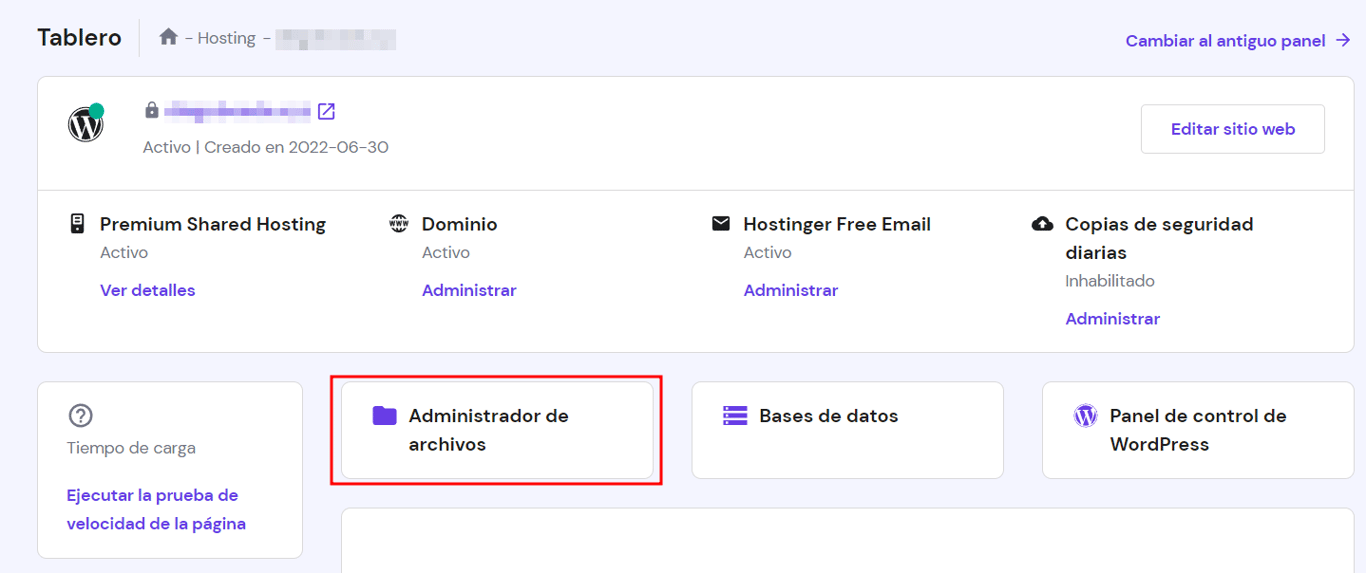Click the purple folder icon for file manager
The image size is (1366, 573).
click(x=385, y=415)
